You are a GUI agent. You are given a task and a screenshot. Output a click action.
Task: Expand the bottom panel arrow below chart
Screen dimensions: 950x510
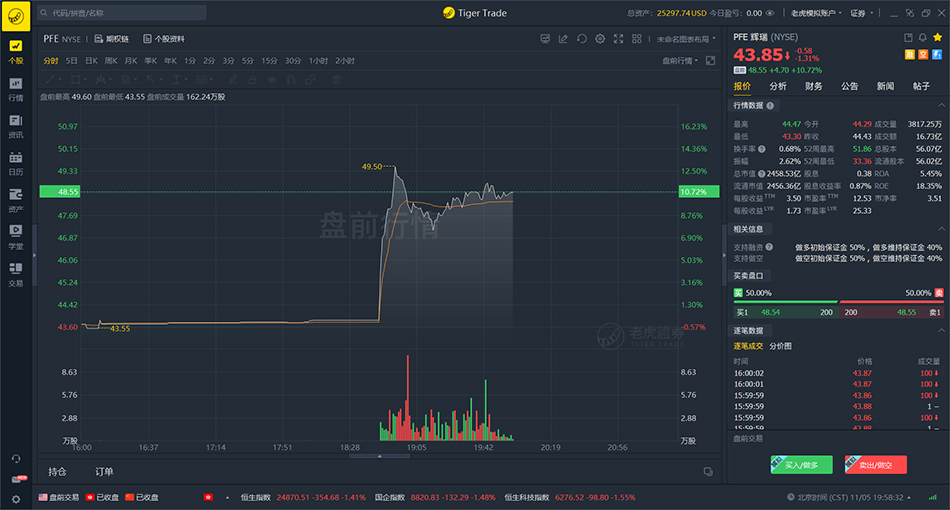click(379, 456)
